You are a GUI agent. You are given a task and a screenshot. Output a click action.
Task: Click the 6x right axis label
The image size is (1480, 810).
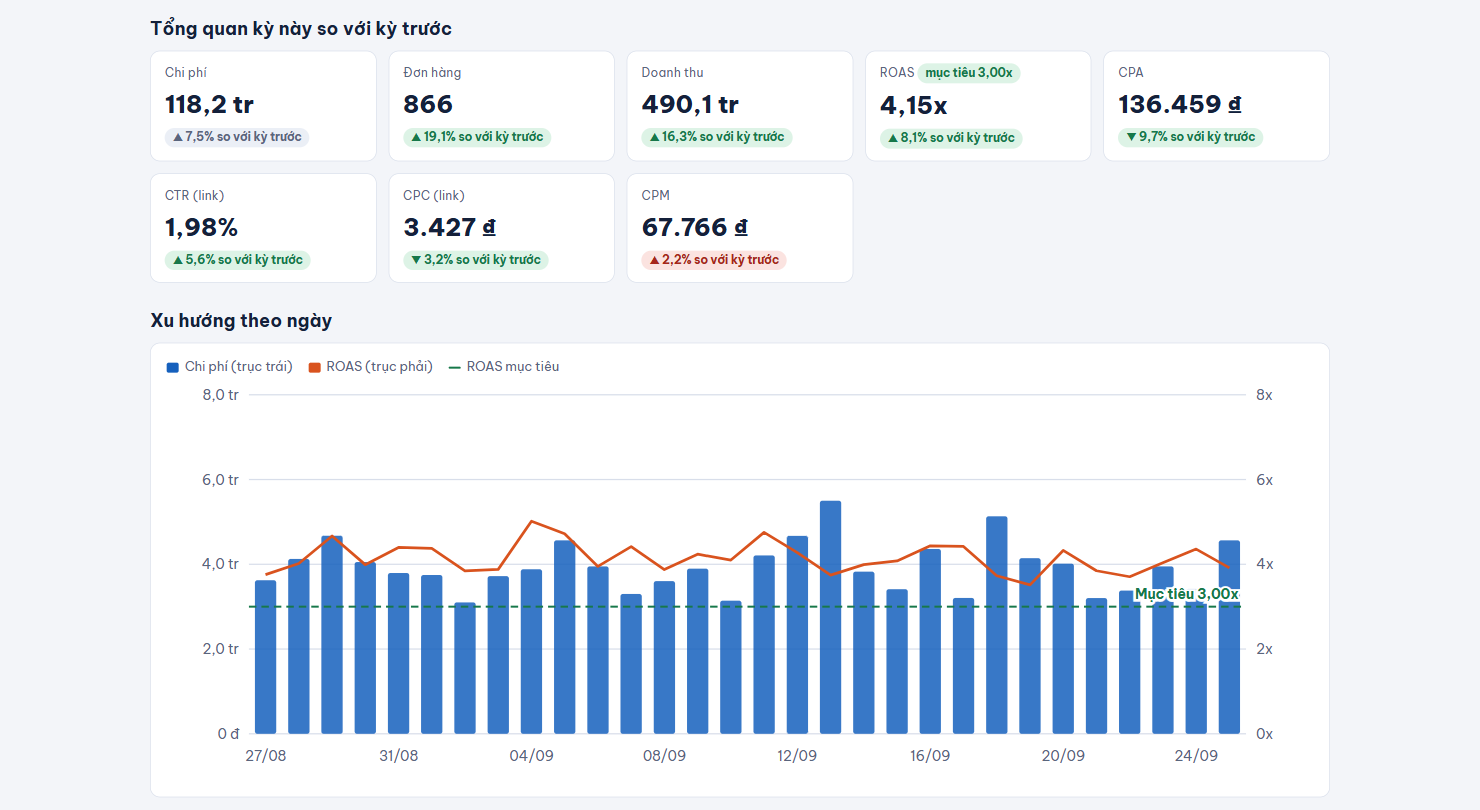[x=1265, y=480]
